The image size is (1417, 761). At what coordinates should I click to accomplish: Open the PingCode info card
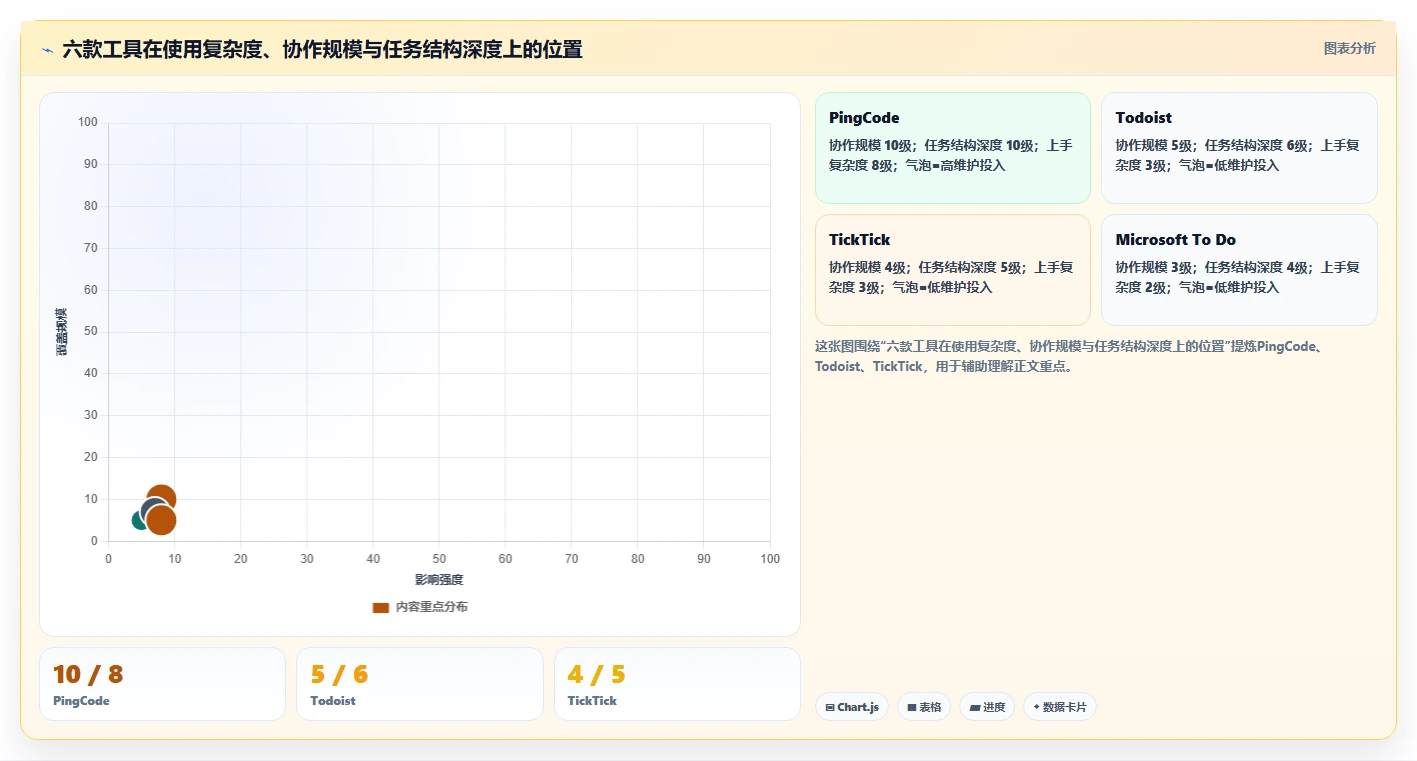(953, 148)
